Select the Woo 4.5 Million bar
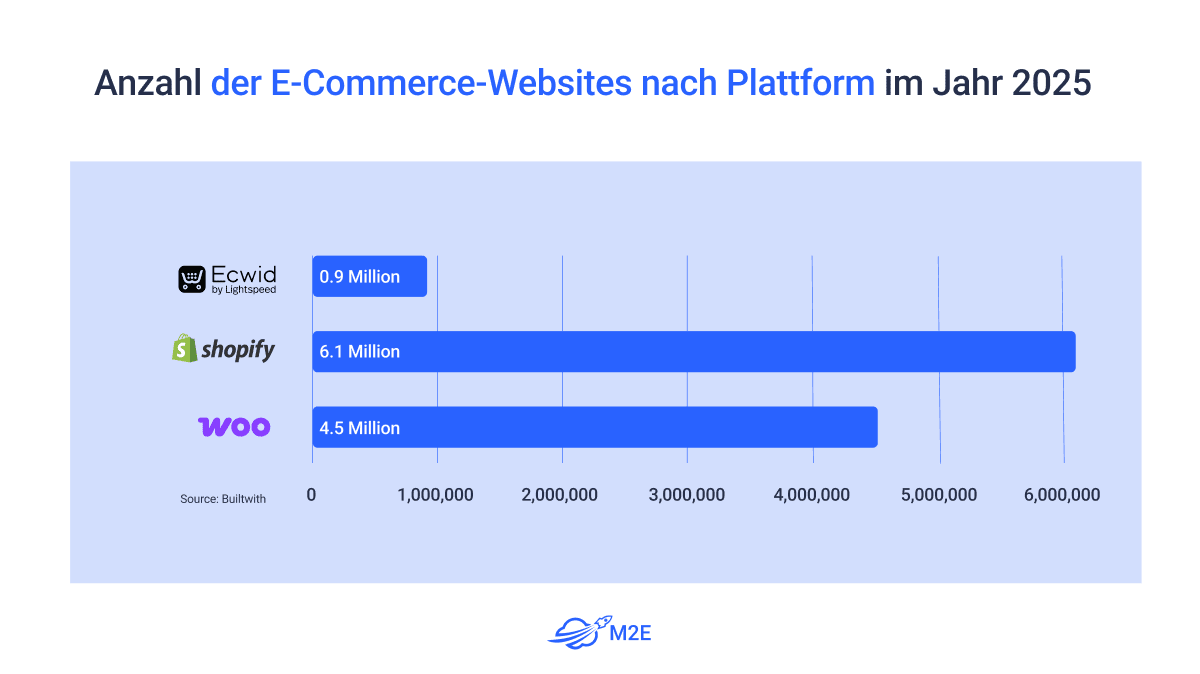The height and width of the screenshot is (674, 1200). (x=594, y=427)
